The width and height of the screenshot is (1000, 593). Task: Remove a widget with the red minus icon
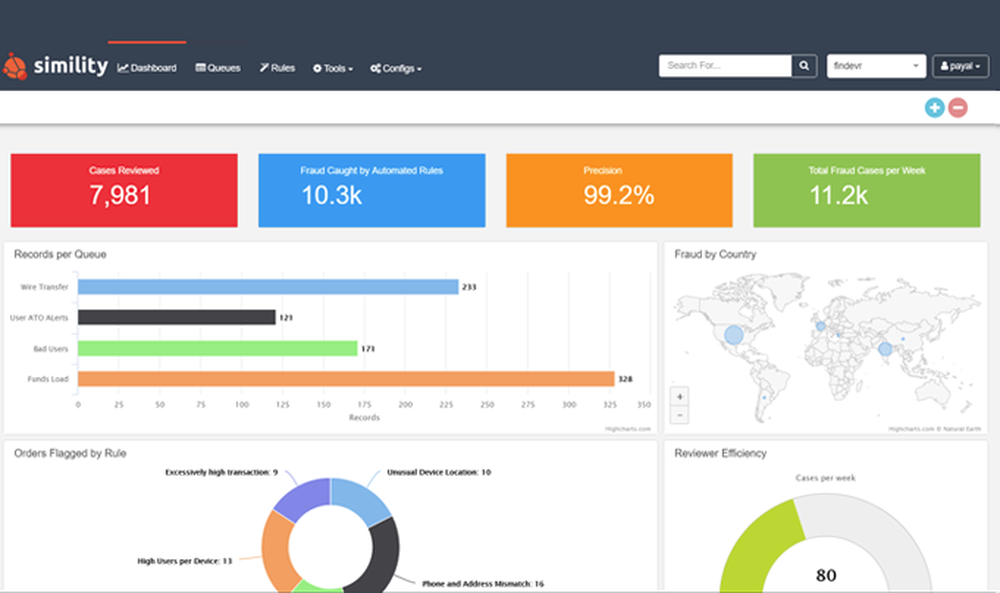pyautogui.click(x=958, y=108)
